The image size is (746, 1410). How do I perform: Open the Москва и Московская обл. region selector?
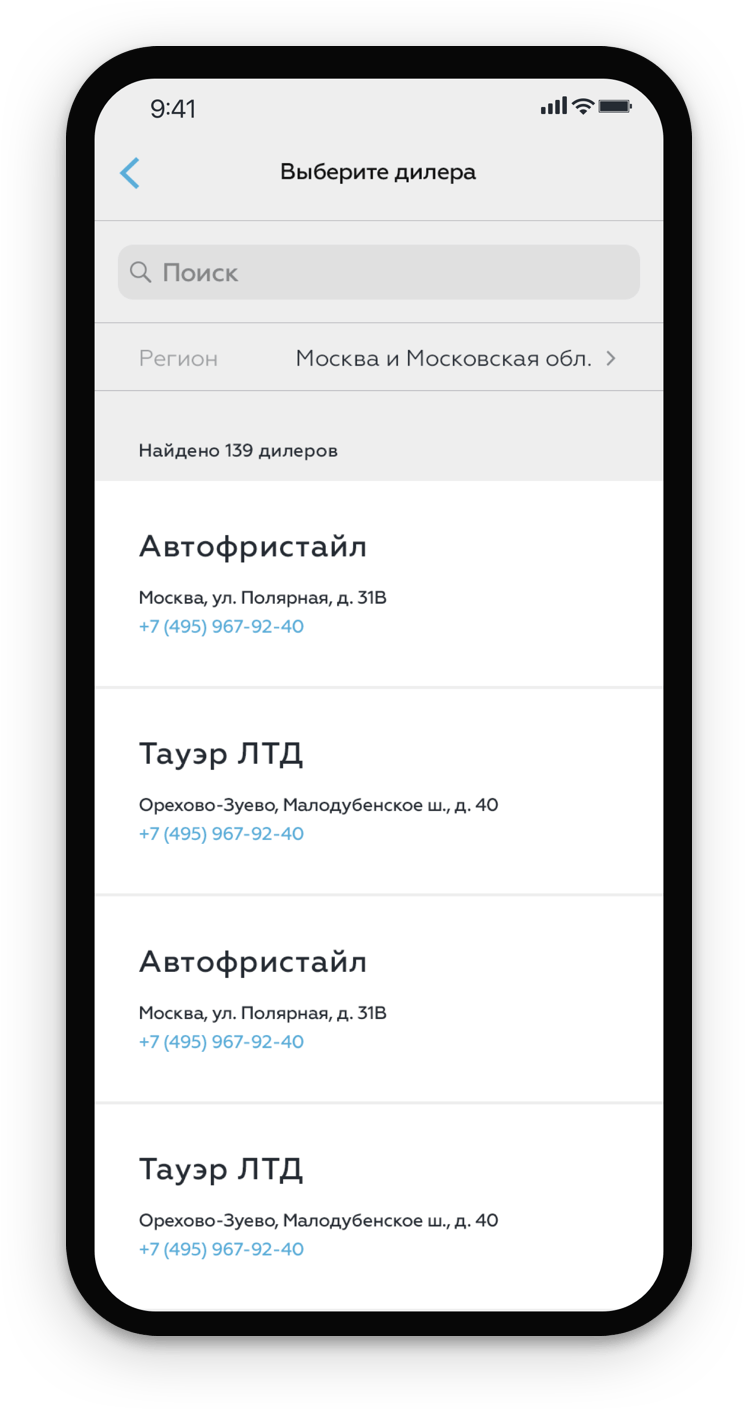point(443,358)
